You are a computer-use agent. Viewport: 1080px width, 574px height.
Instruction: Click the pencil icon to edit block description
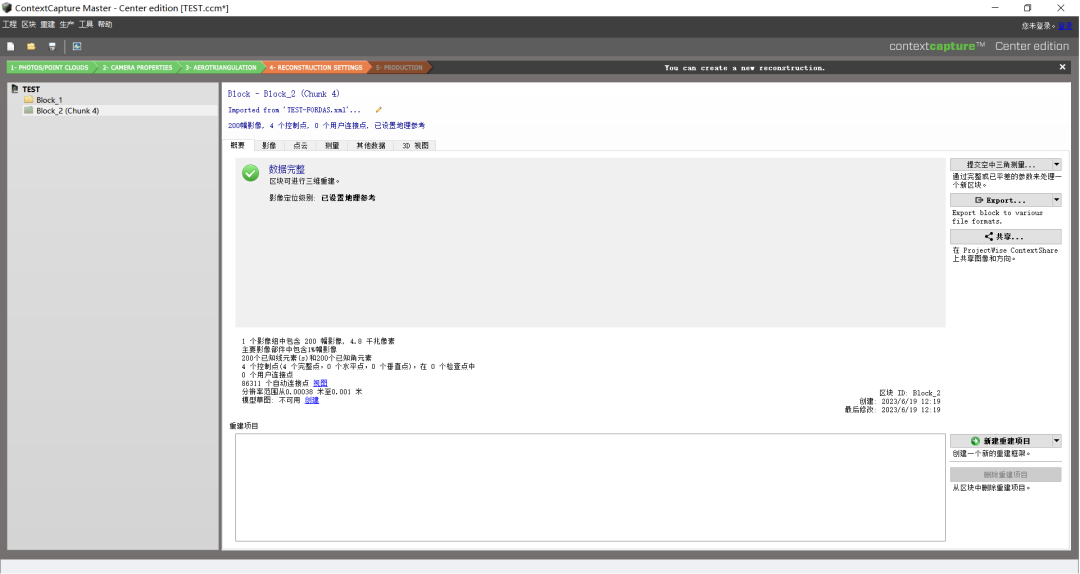[378, 110]
